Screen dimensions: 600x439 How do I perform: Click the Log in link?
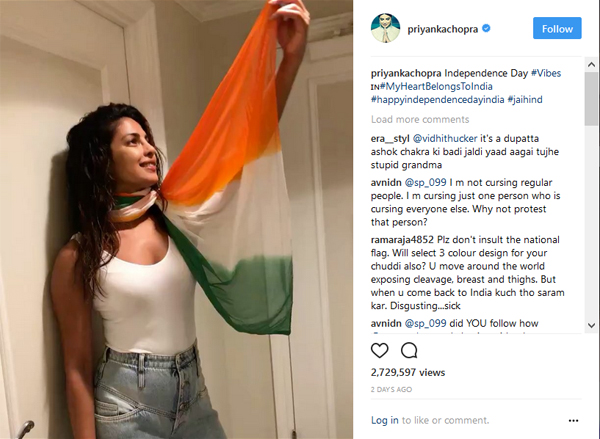[385, 420]
